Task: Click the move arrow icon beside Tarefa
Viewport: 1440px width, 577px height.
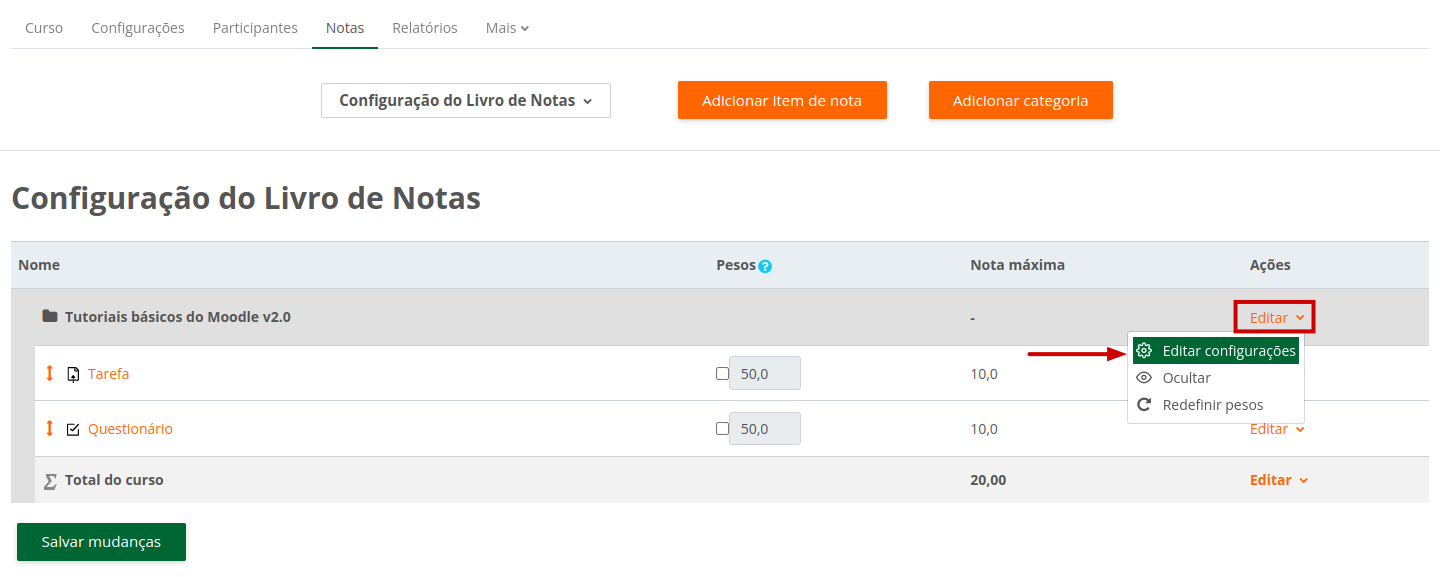Action: coord(50,373)
